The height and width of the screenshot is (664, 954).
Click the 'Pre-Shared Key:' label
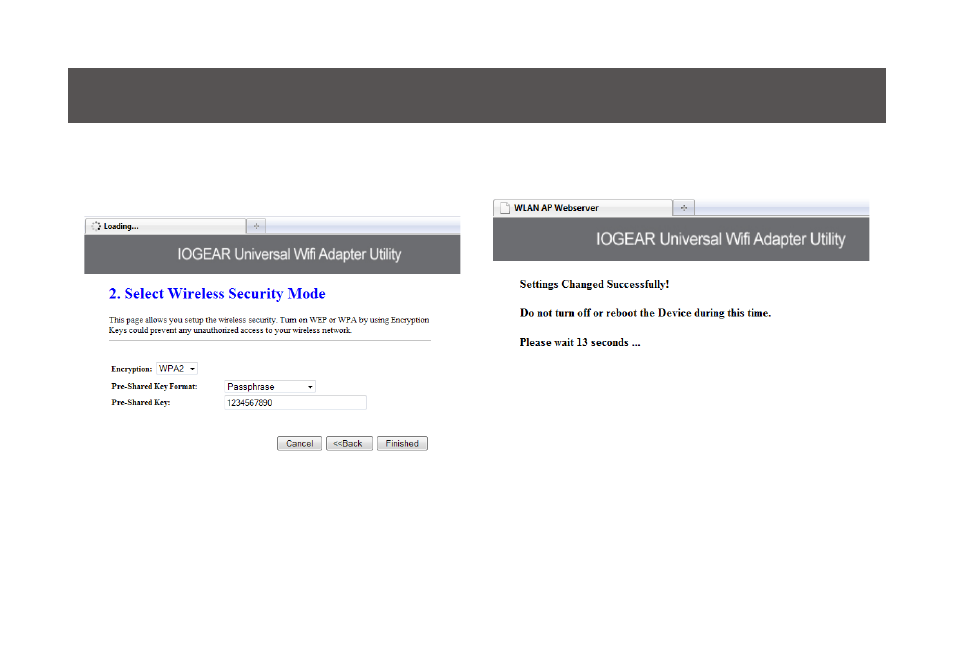tap(141, 402)
